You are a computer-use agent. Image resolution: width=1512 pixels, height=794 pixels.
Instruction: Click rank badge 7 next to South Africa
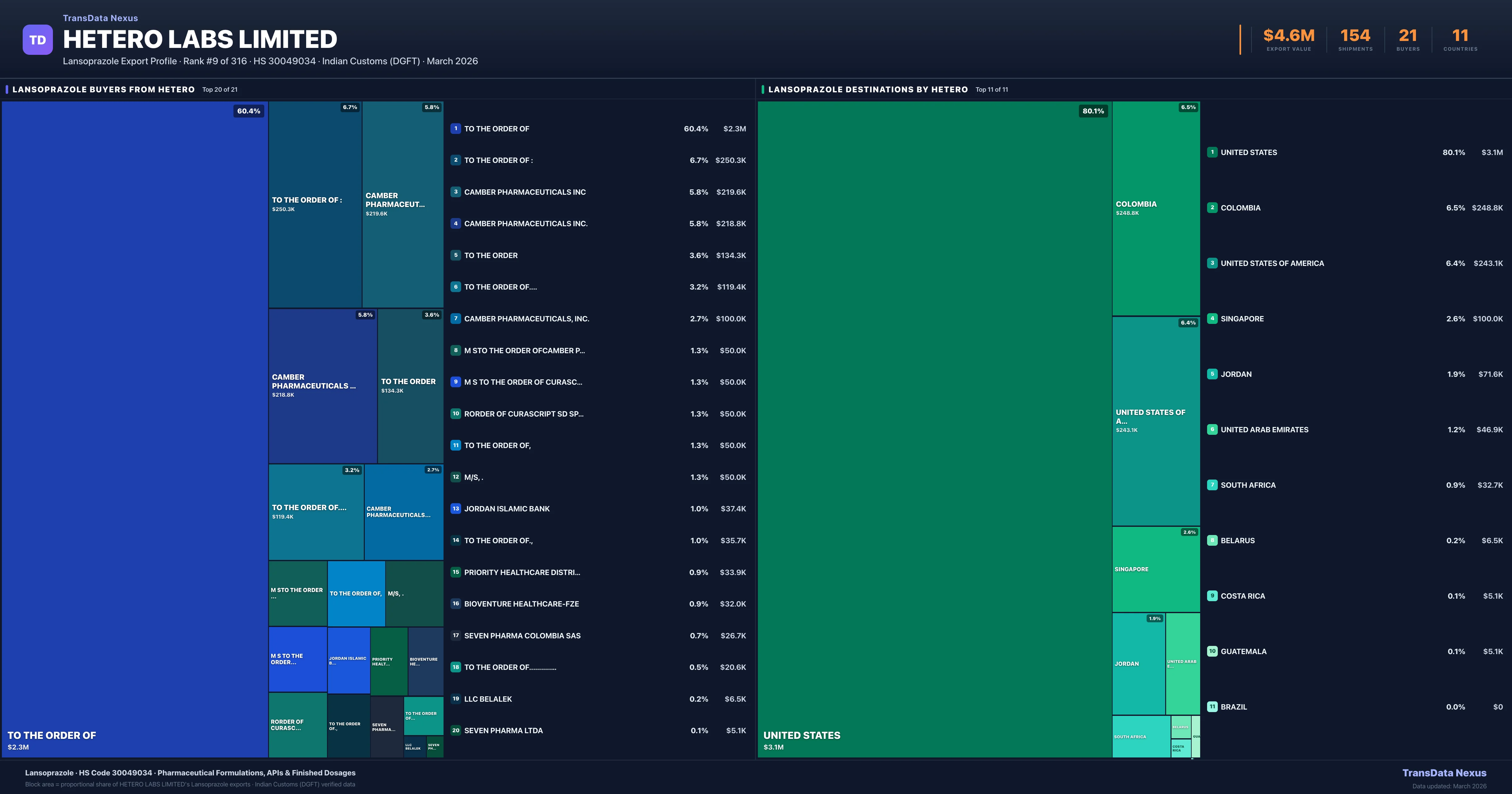1212,485
